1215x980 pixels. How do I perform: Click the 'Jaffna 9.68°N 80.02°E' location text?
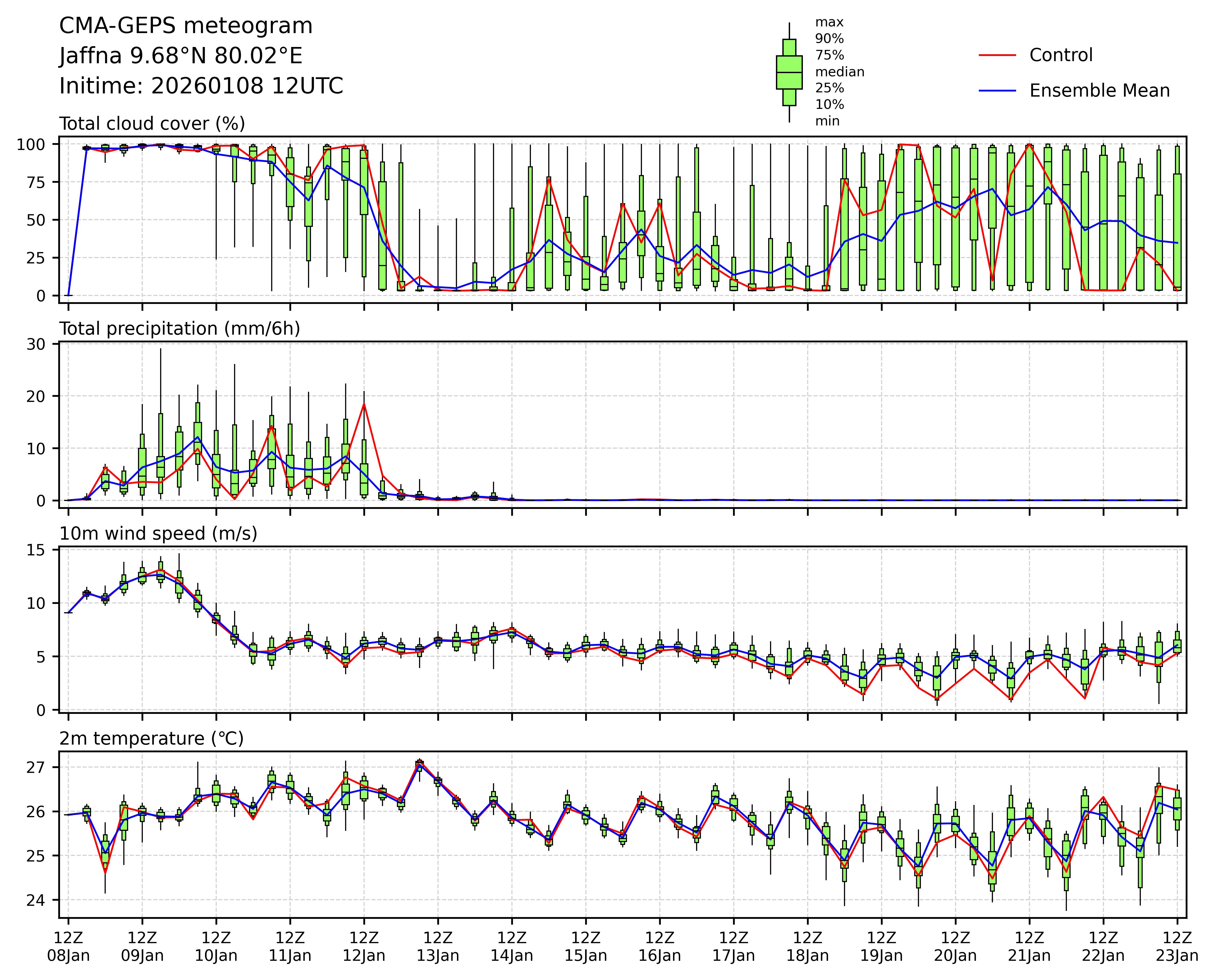coord(181,56)
